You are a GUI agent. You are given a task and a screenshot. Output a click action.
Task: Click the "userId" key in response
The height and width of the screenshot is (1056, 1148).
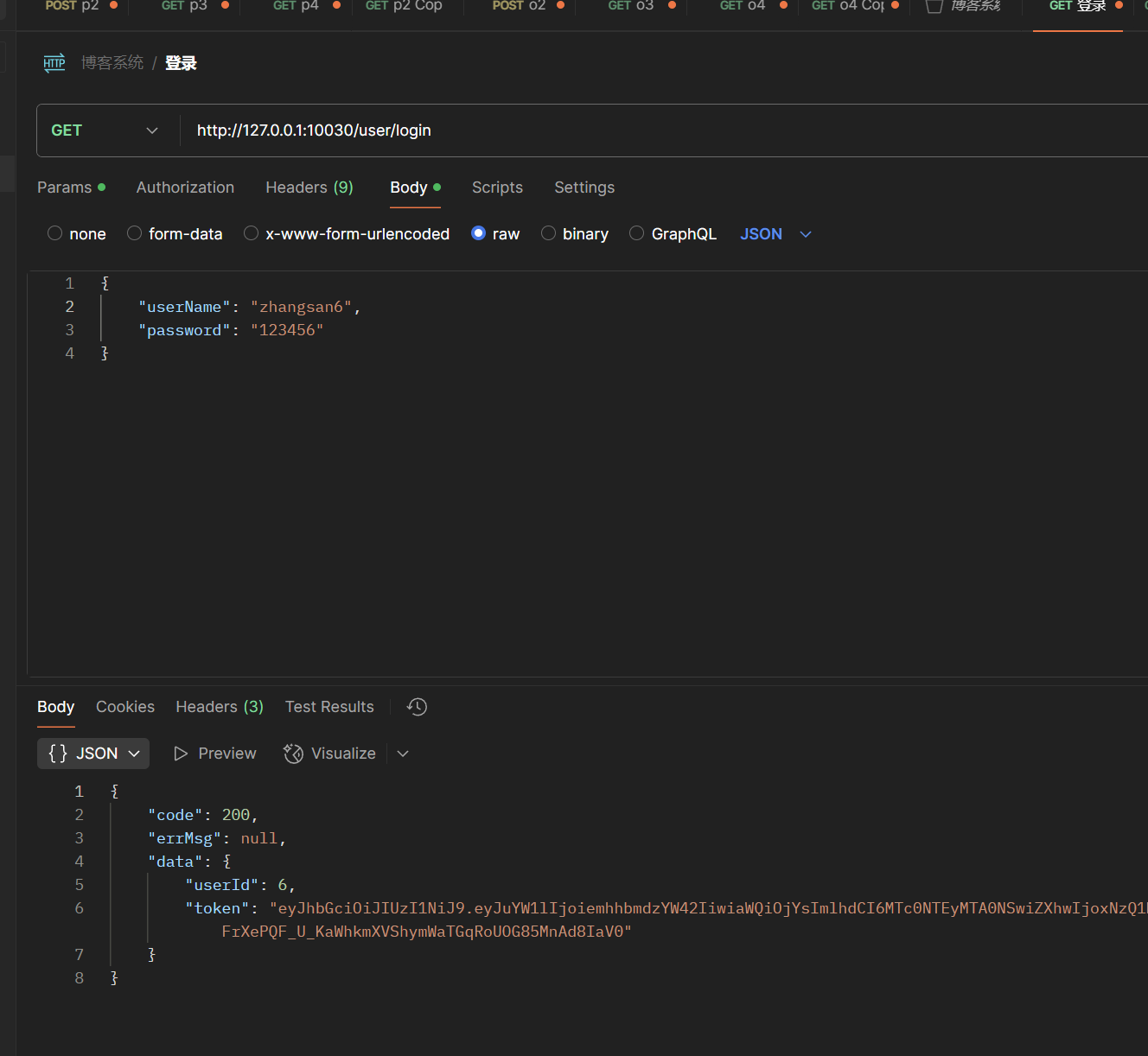pos(221,885)
